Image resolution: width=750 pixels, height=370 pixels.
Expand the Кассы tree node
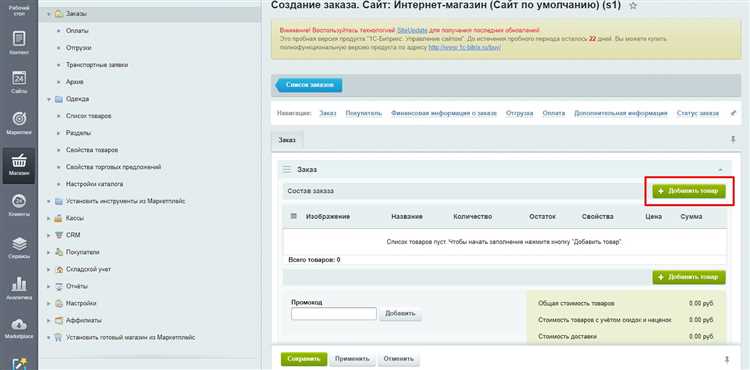point(48,218)
